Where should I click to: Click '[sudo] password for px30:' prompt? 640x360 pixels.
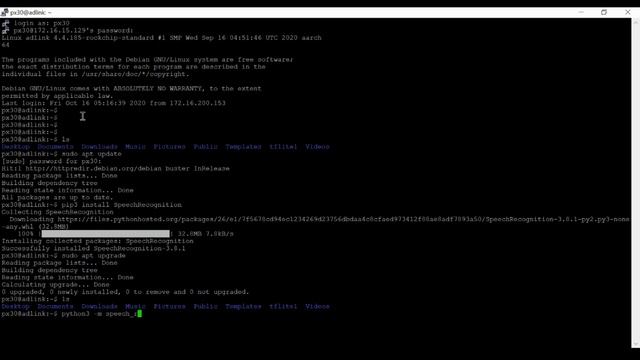[51, 161]
